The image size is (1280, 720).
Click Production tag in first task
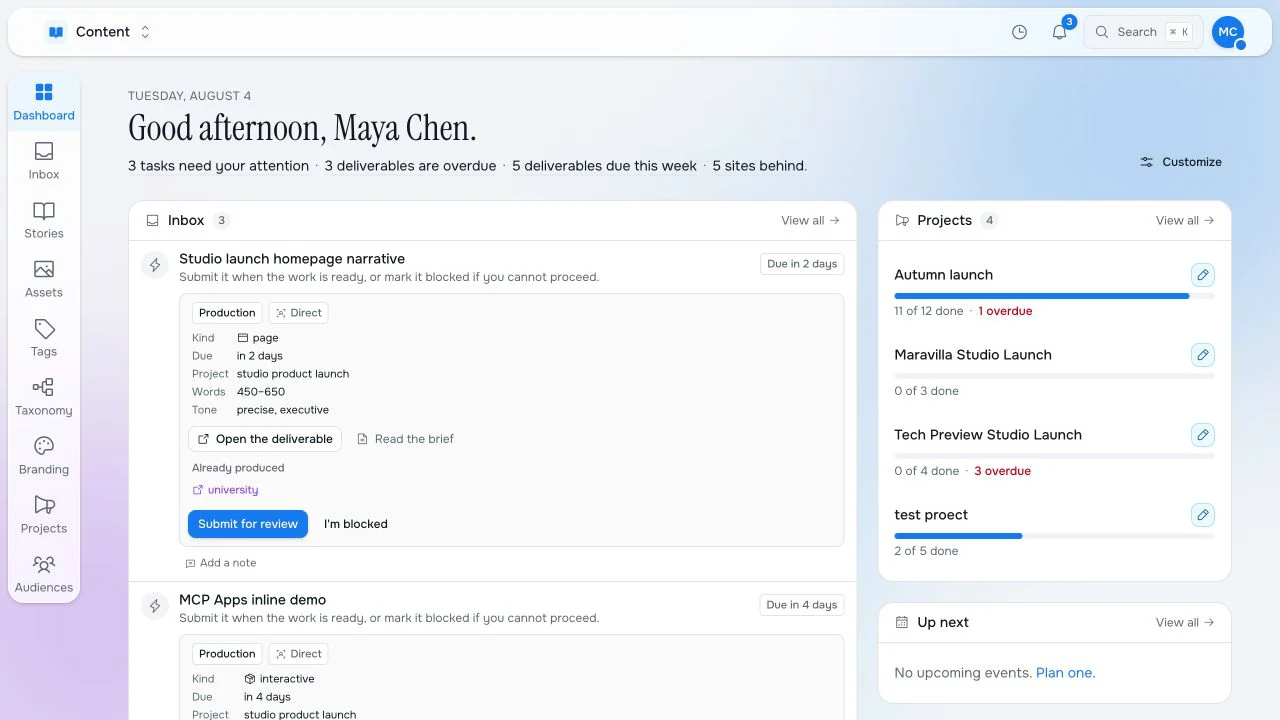227,313
